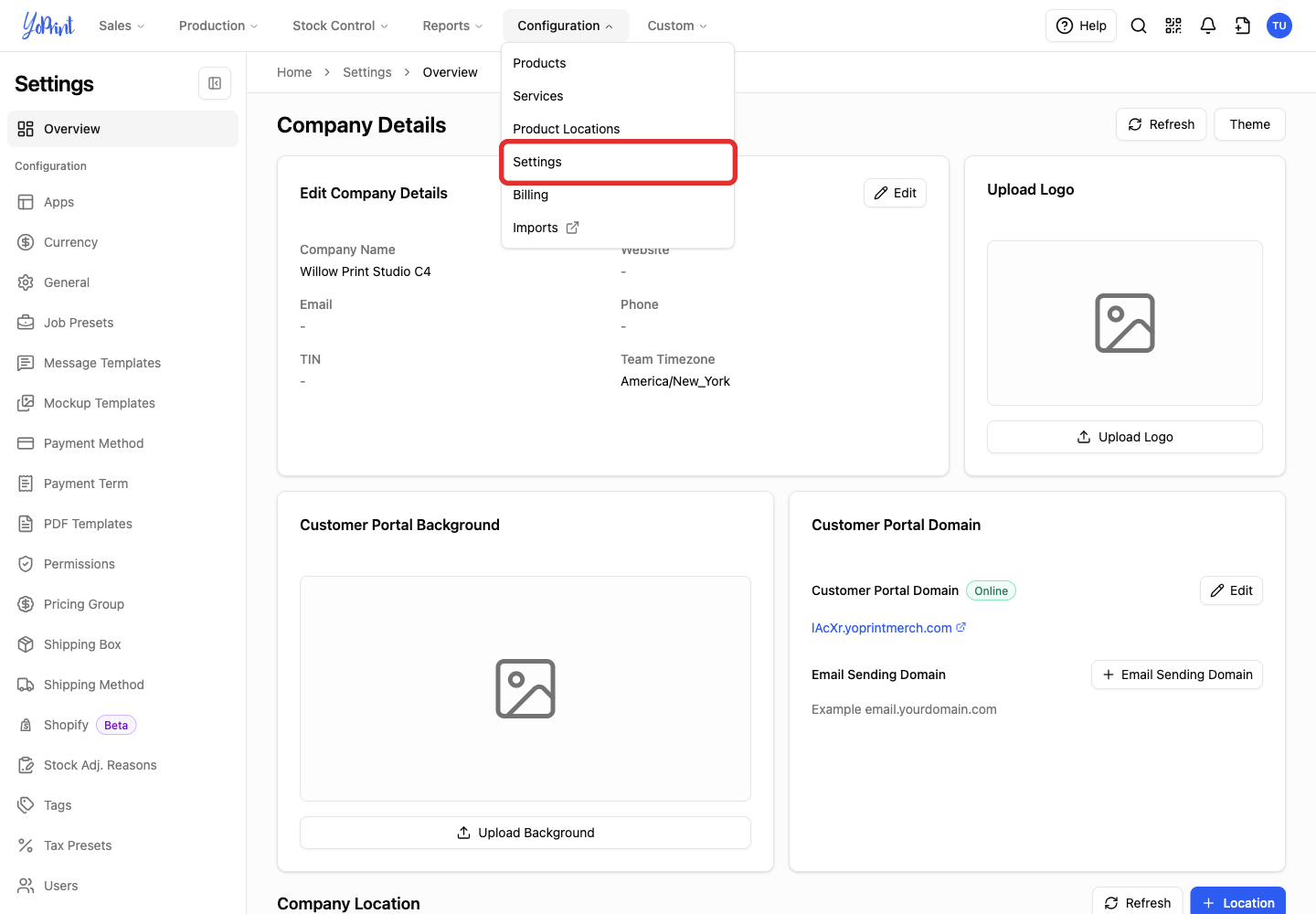Choose Products from Configuration menu
The width and height of the screenshot is (1316, 914).
click(x=618, y=63)
